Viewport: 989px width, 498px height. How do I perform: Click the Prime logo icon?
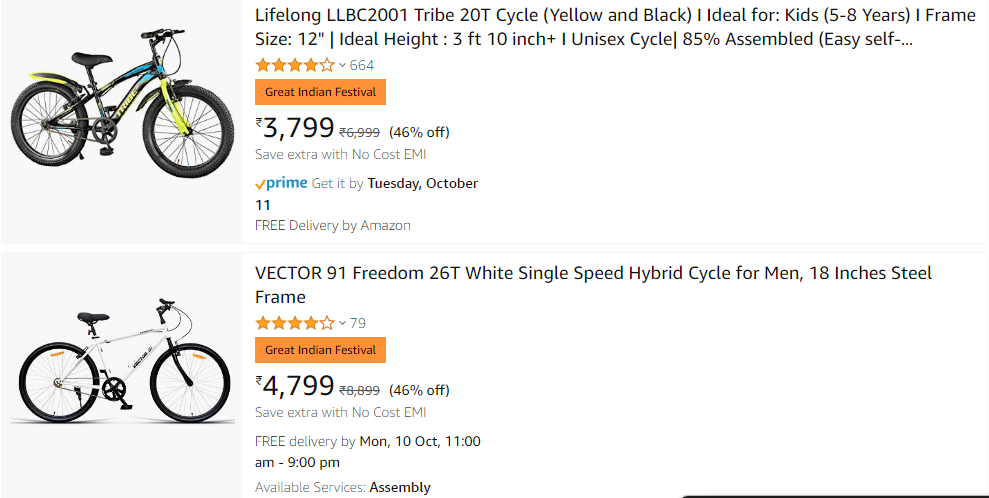click(281, 184)
